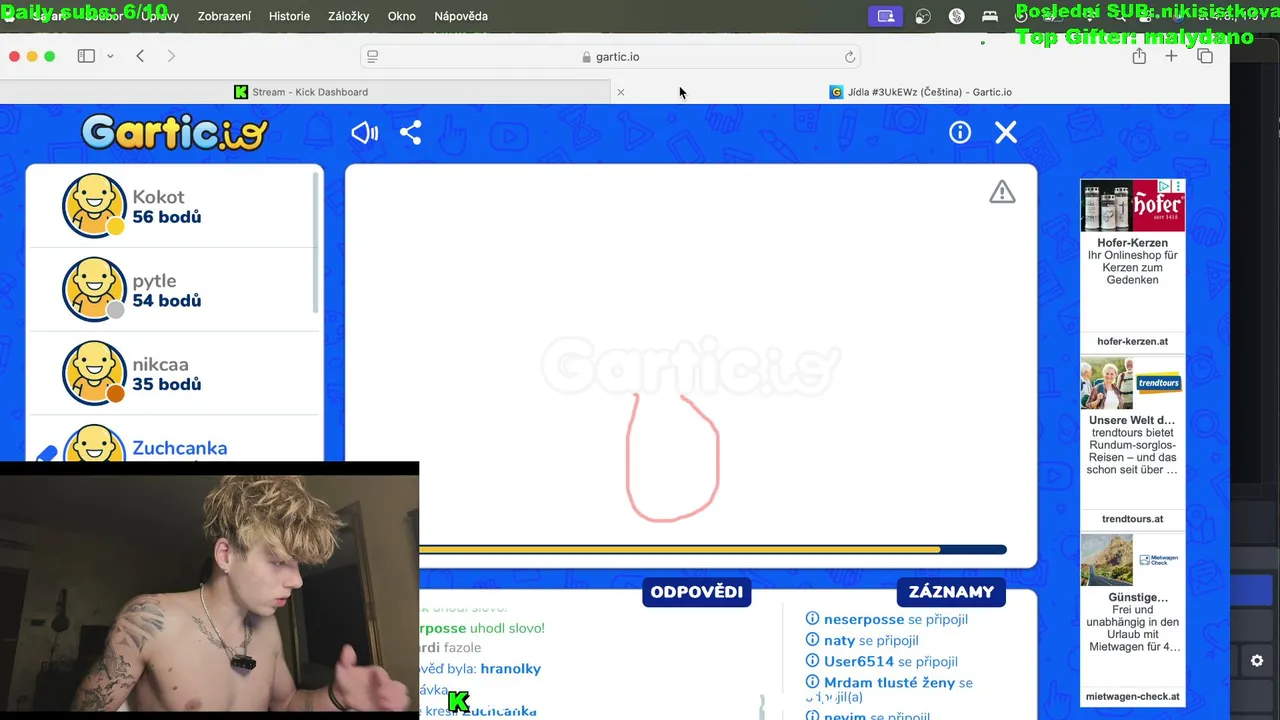This screenshot has width=1280, height=720.
Task: Add a new Safari tab
Action: [1171, 57]
